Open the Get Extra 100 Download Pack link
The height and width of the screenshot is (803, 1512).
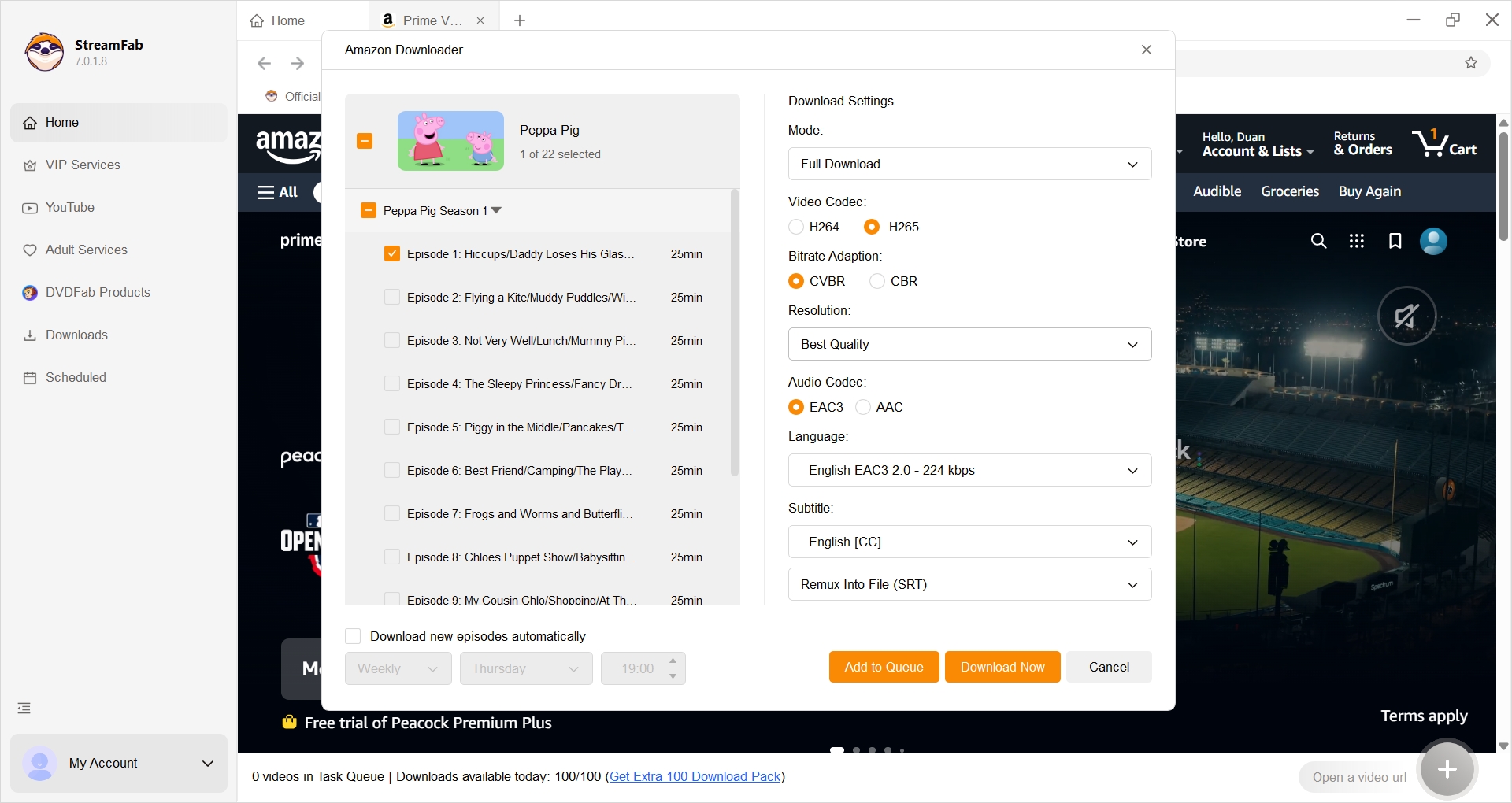695,776
